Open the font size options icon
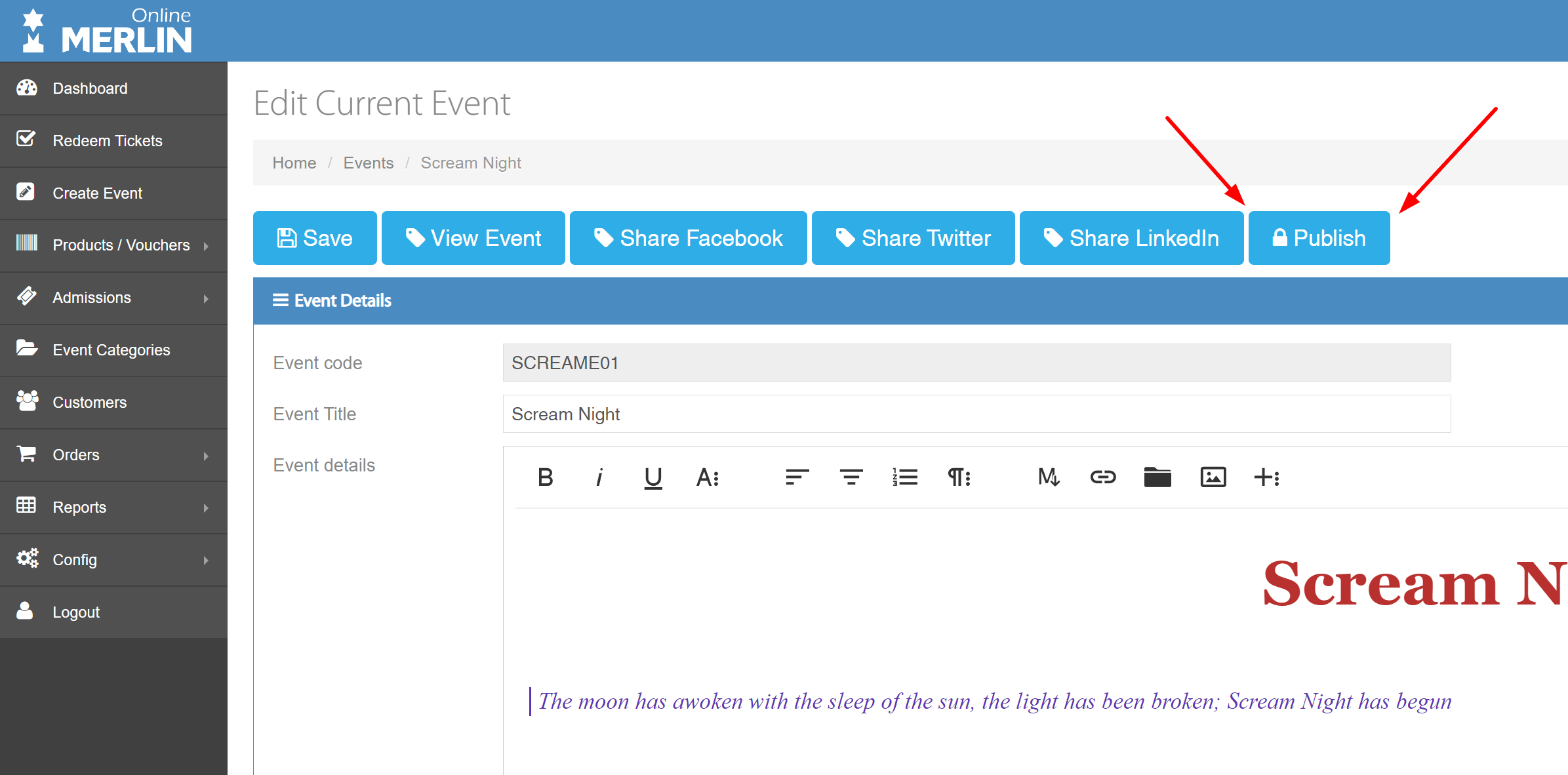 (x=707, y=477)
